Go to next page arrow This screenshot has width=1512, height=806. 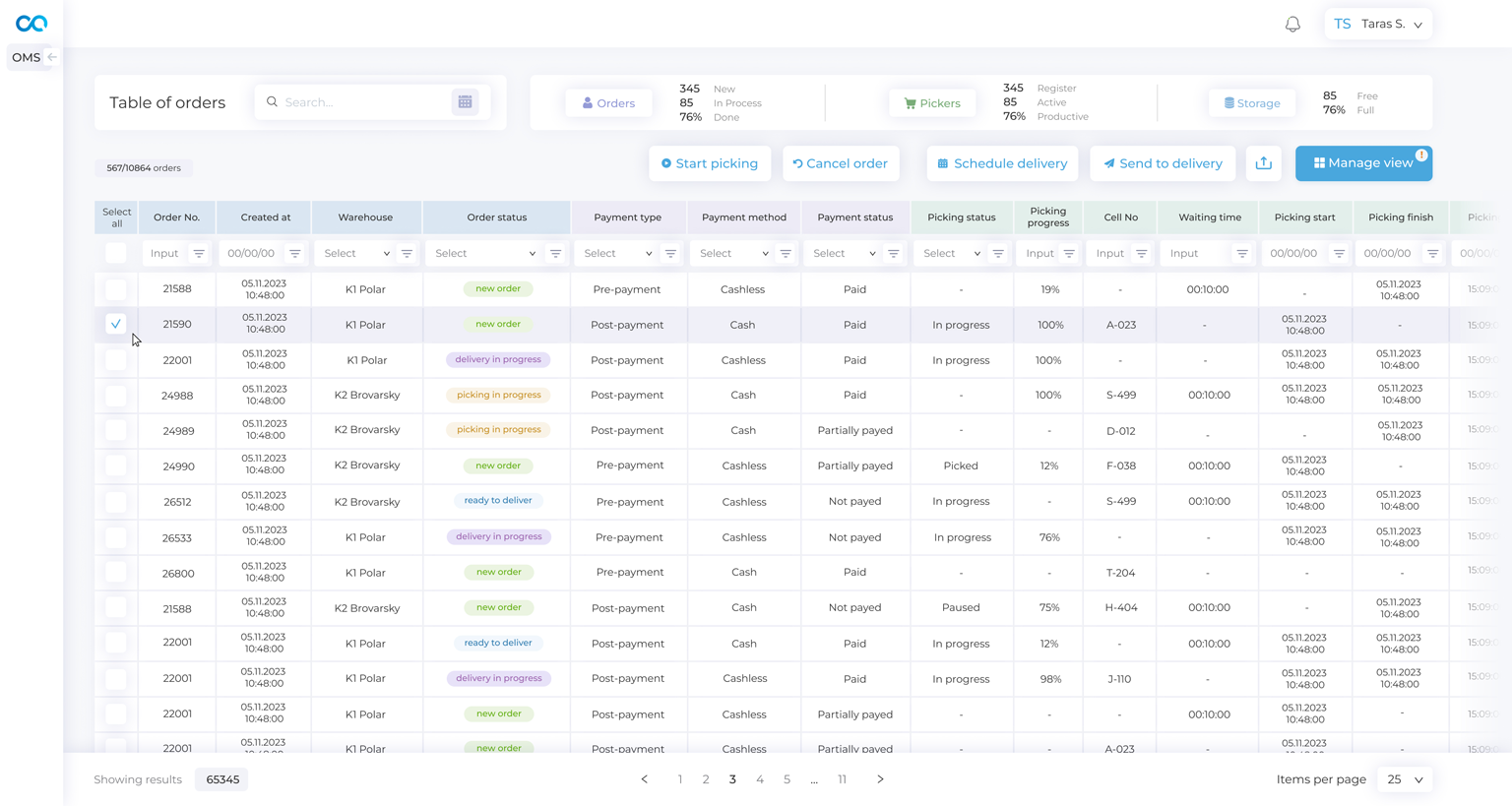pyautogui.click(x=880, y=779)
